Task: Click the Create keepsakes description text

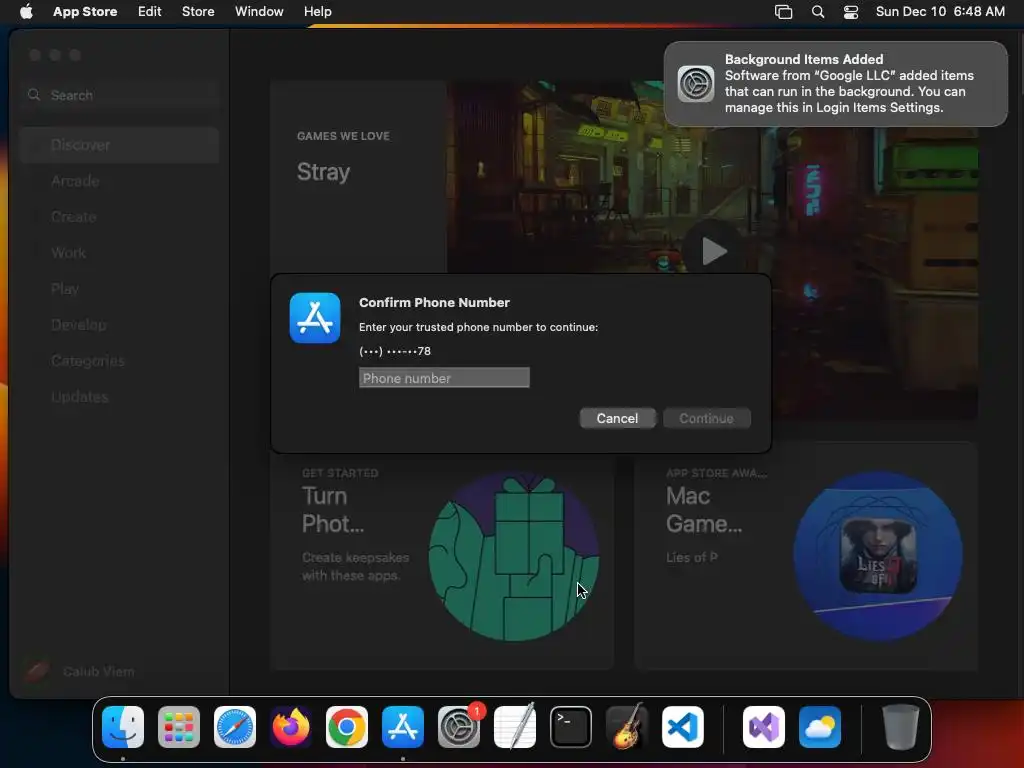Action: click(x=355, y=566)
